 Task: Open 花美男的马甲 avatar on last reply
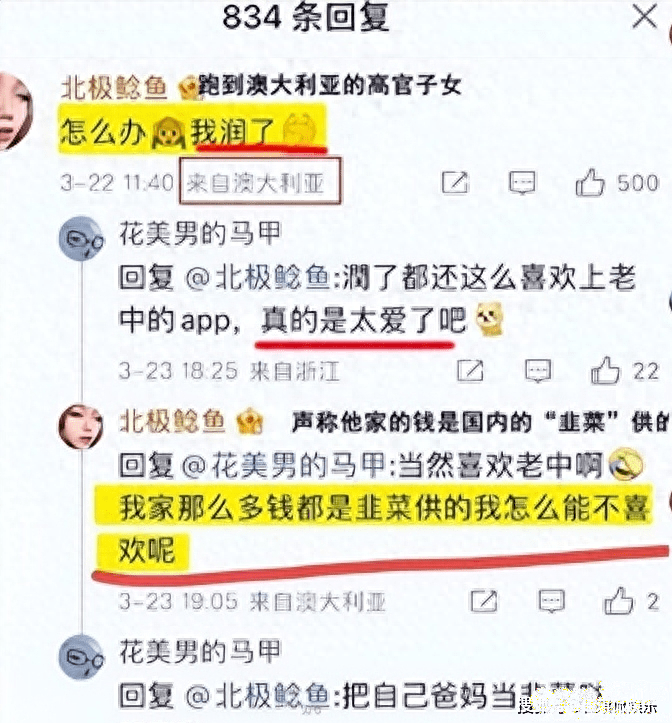[x=82, y=658]
